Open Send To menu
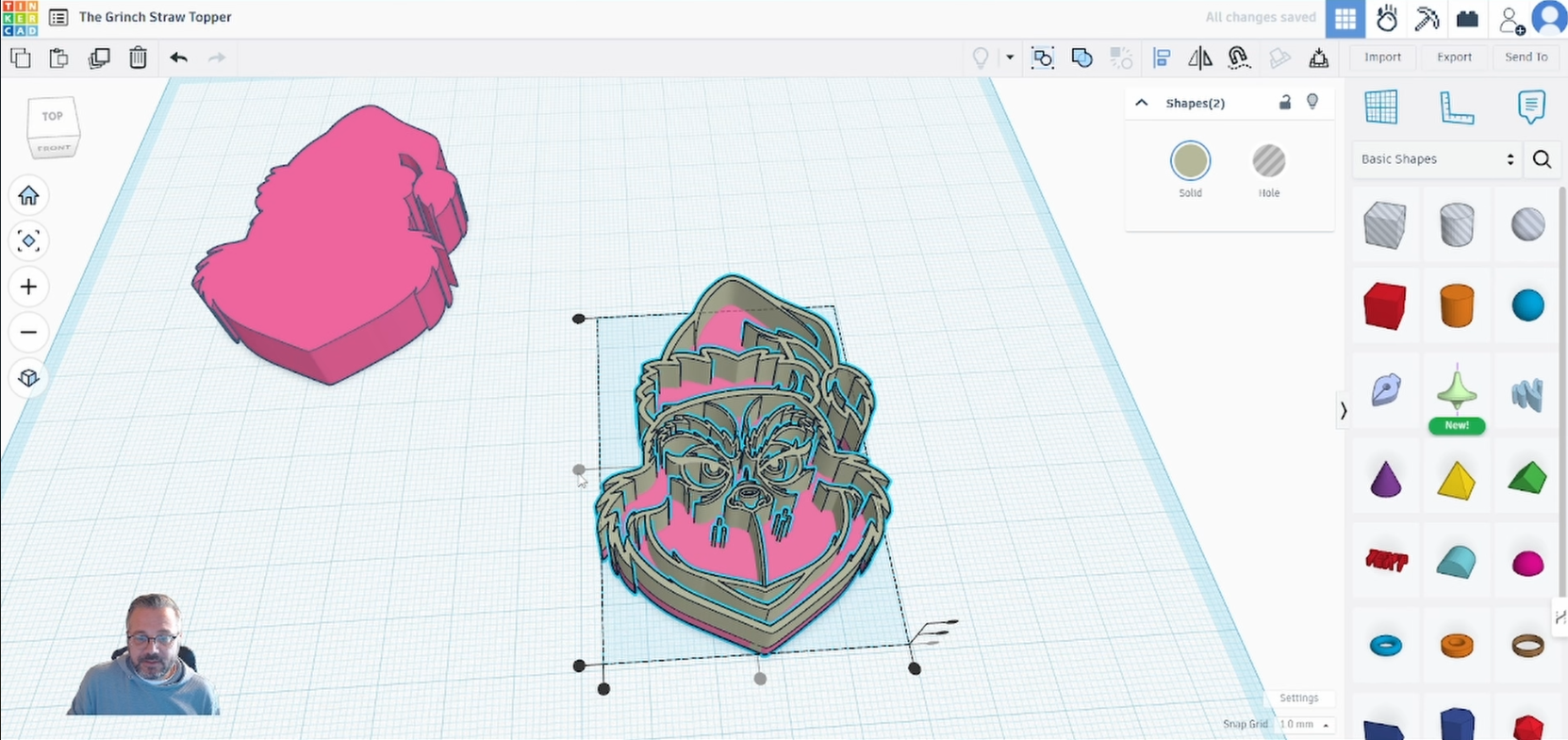1568x740 pixels. pos(1526,58)
